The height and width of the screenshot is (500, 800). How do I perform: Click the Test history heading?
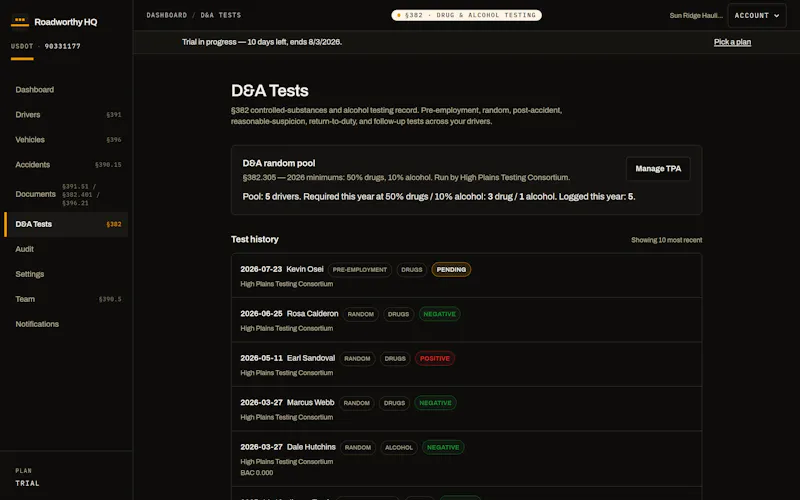pyautogui.click(x=255, y=239)
